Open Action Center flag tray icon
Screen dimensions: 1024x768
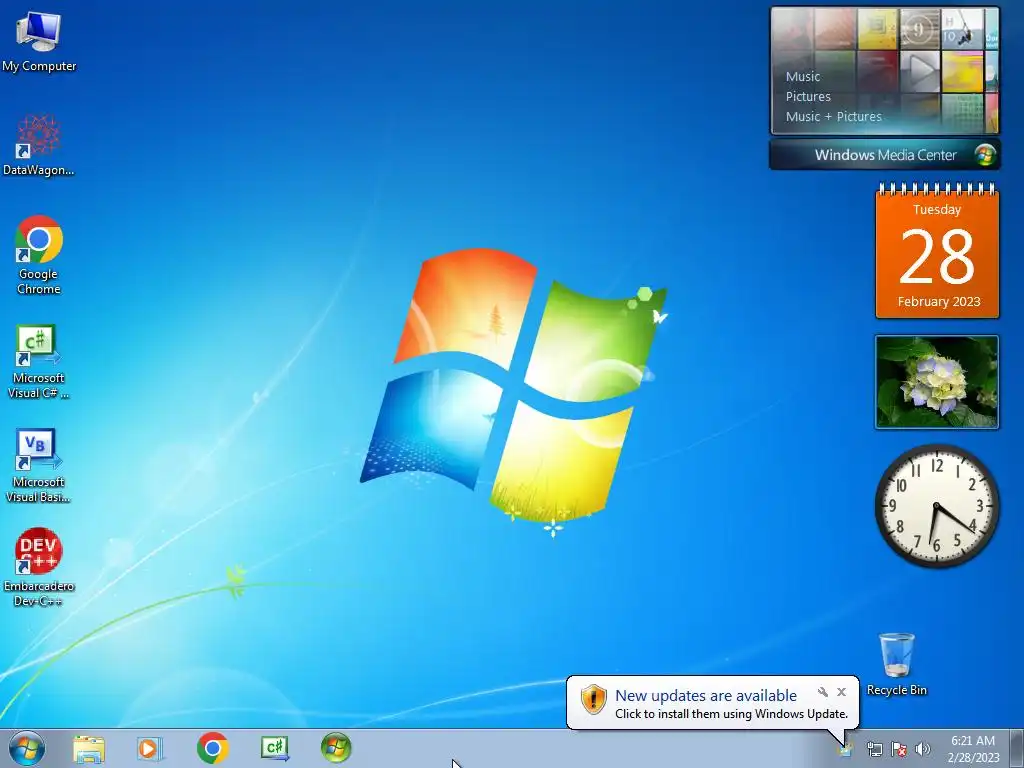(899, 749)
